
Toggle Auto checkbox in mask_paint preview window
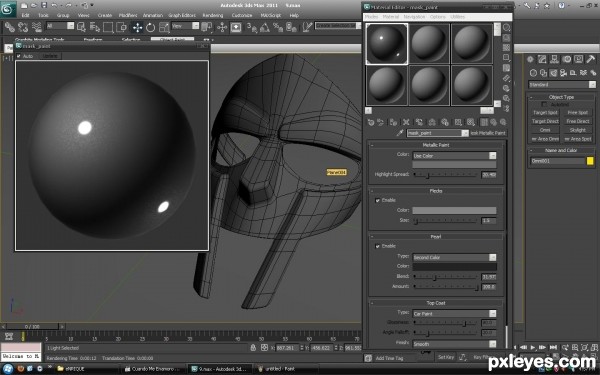[x=19, y=56]
